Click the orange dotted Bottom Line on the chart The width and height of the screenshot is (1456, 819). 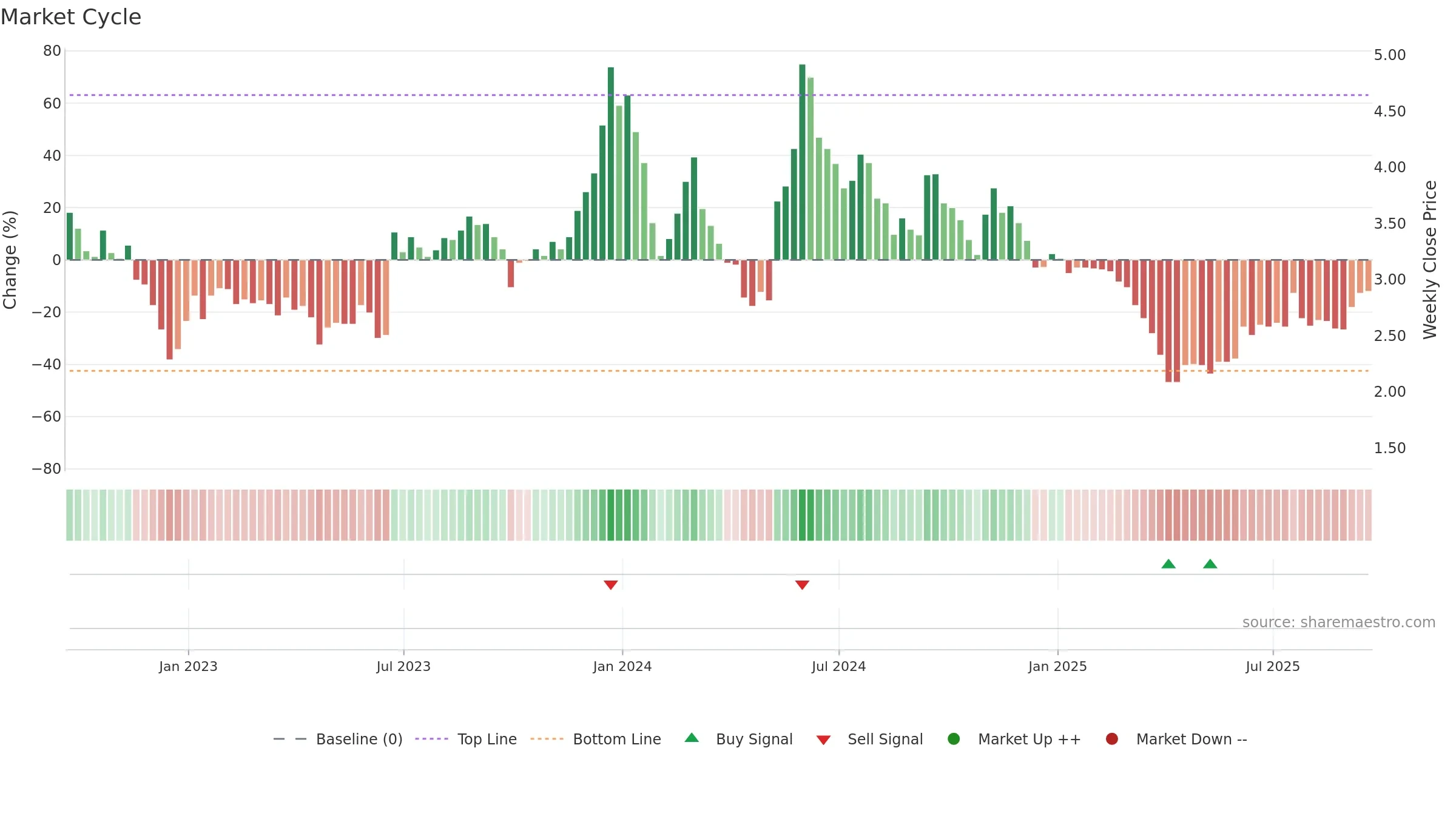719,371
